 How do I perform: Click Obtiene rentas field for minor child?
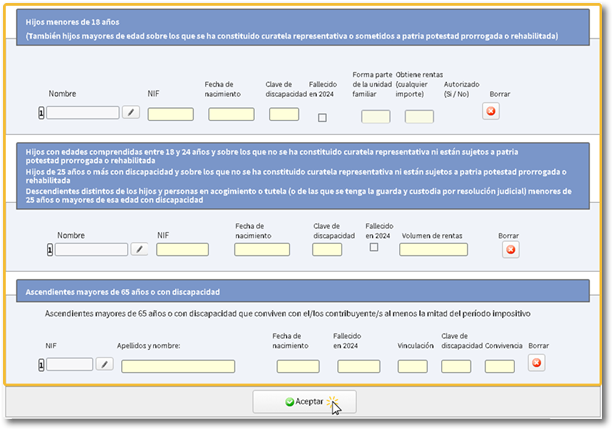419,116
